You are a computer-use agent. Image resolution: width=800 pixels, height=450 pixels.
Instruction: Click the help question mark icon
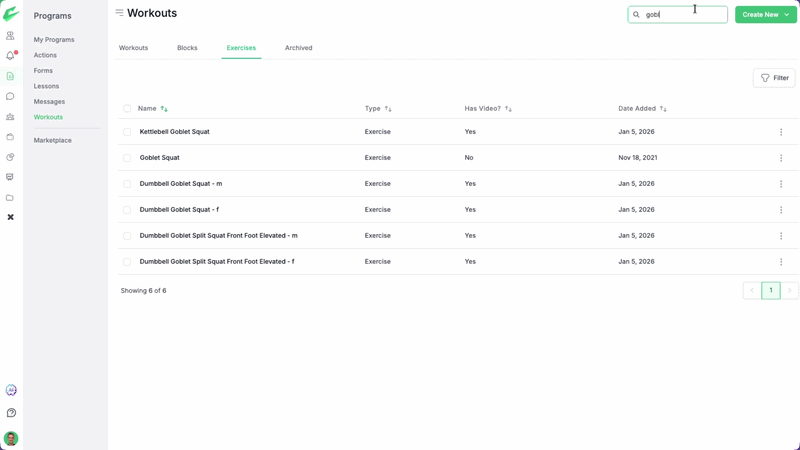coord(11,413)
